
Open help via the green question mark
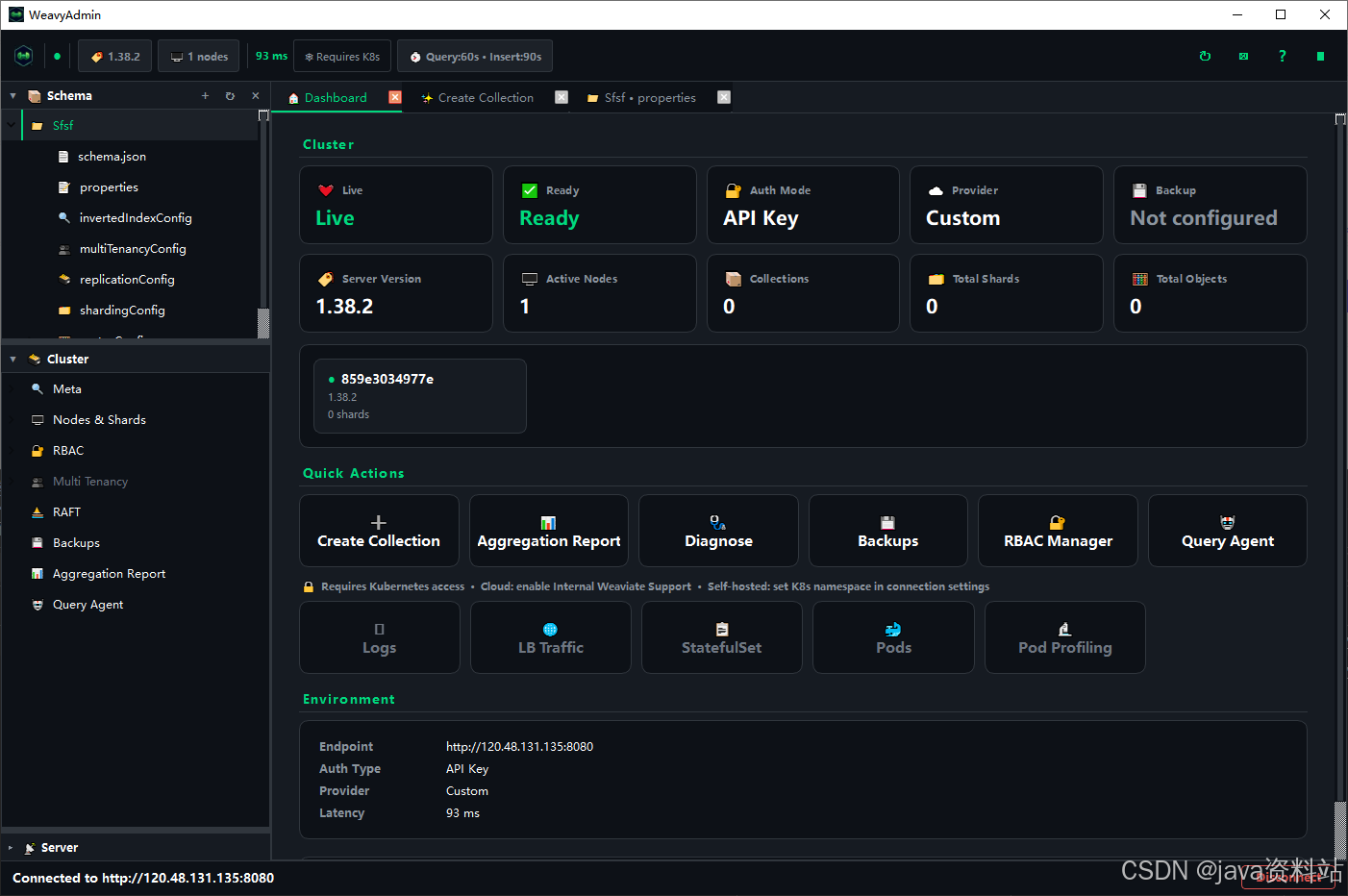click(x=1282, y=57)
